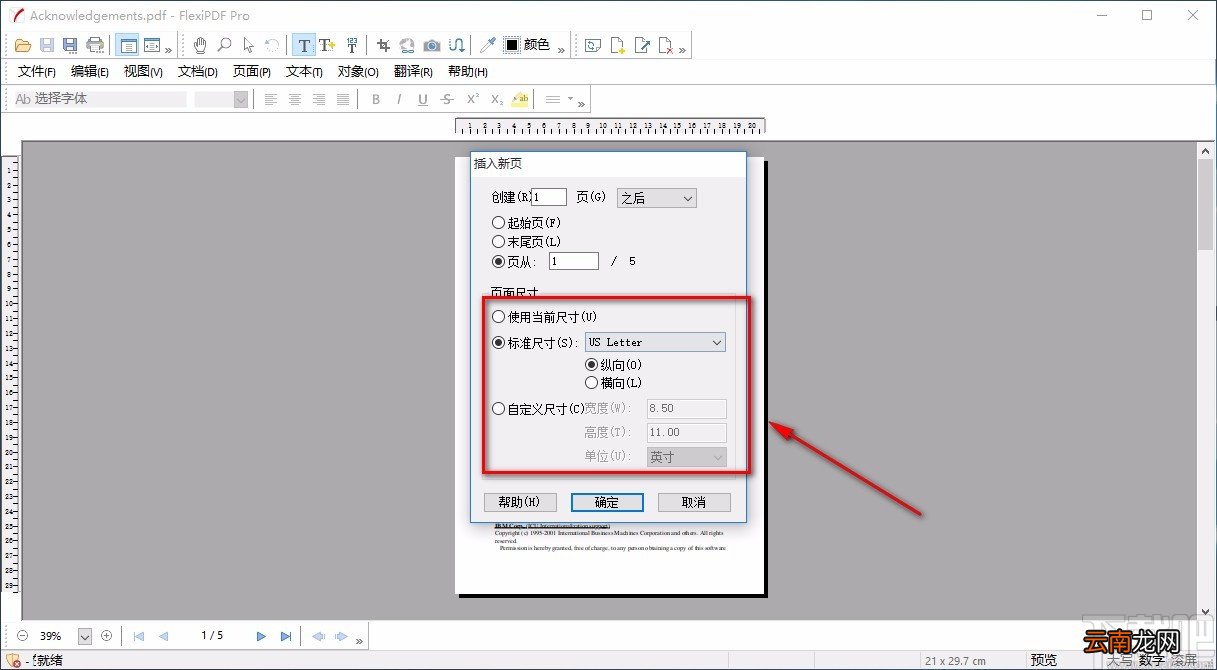
Task: Open the 文件(F) menu
Action: [x=37, y=72]
